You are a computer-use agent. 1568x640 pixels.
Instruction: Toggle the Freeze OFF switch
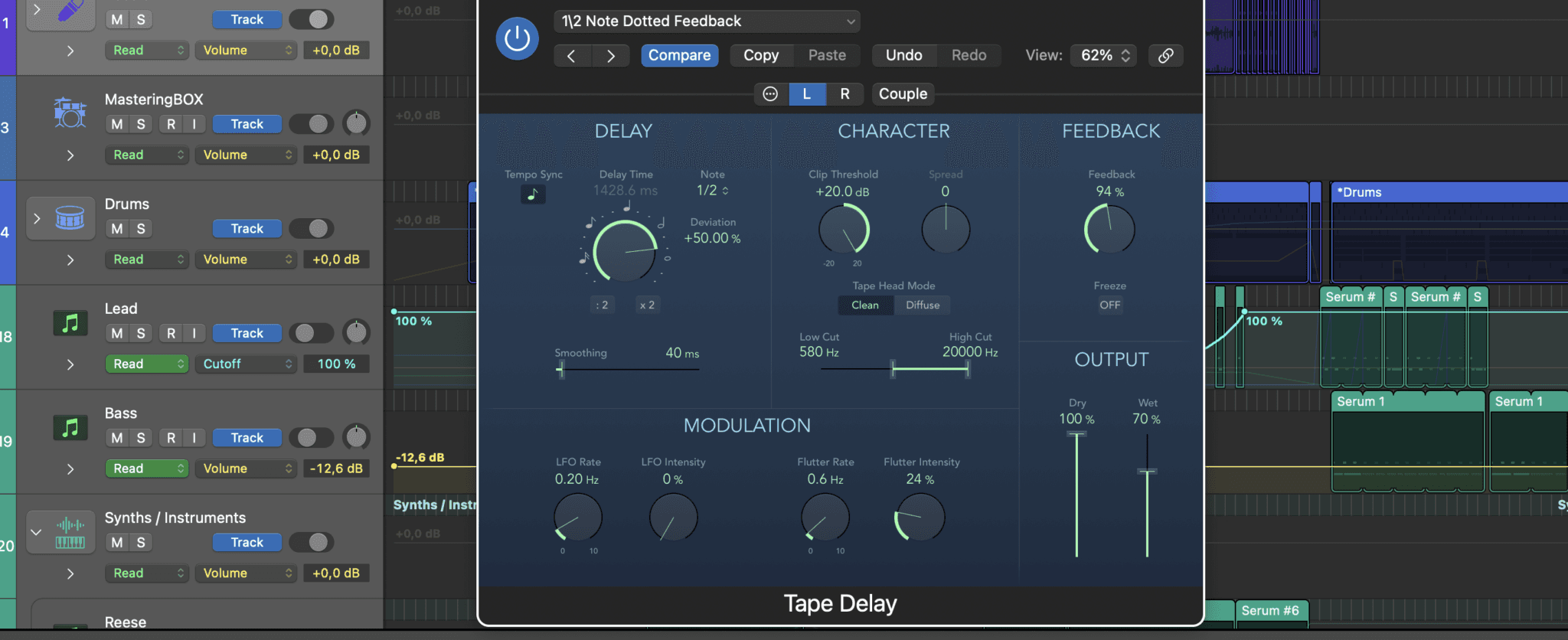coord(1109,305)
